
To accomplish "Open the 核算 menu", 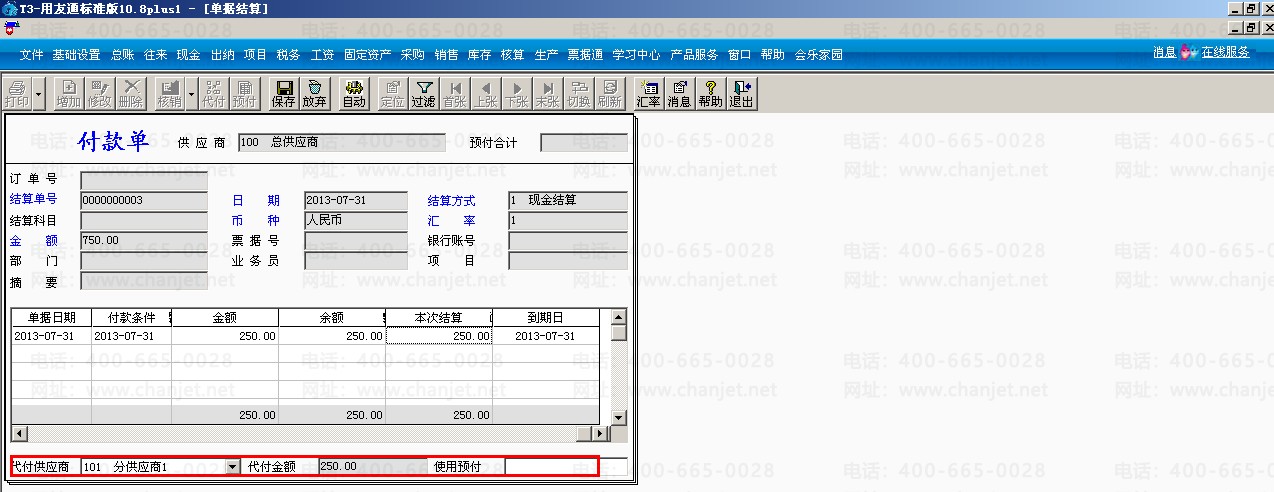I will click(x=512, y=55).
